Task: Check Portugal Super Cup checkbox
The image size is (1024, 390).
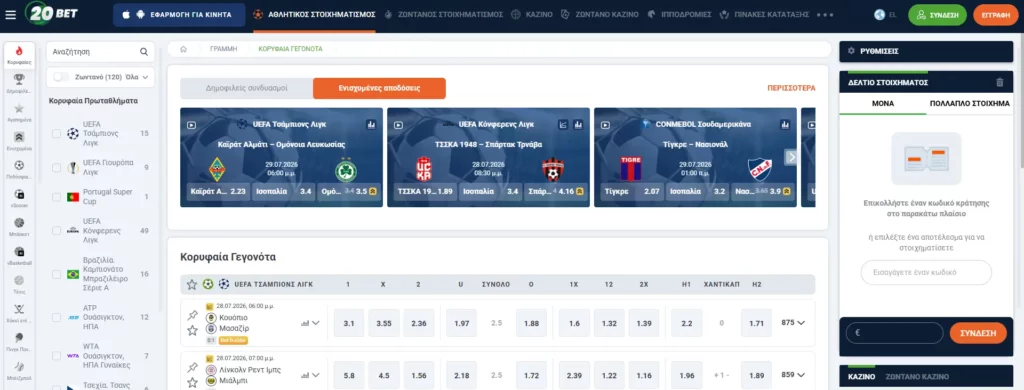Action: tap(57, 197)
